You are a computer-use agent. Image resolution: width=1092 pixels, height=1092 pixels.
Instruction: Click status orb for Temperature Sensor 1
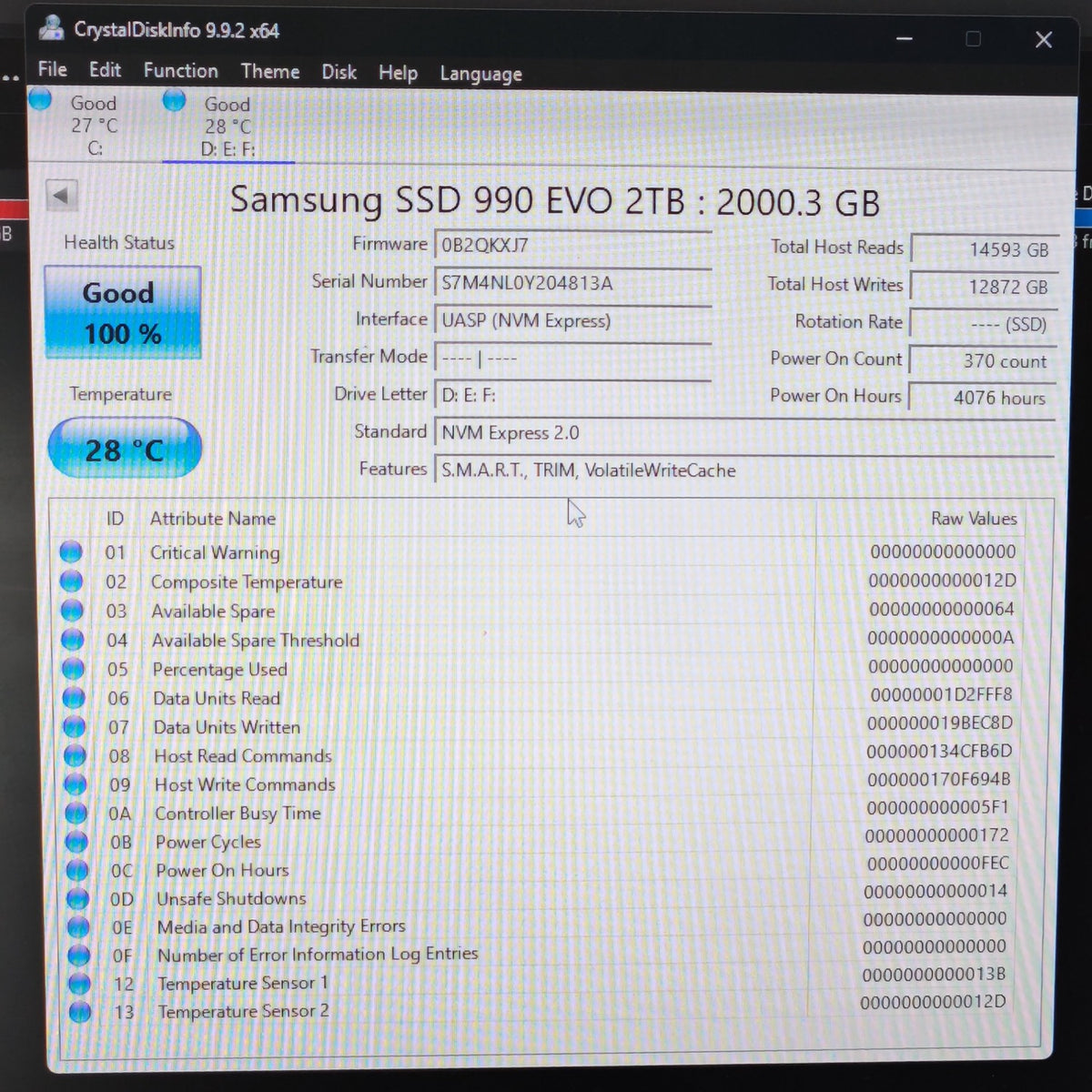tap(80, 983)
